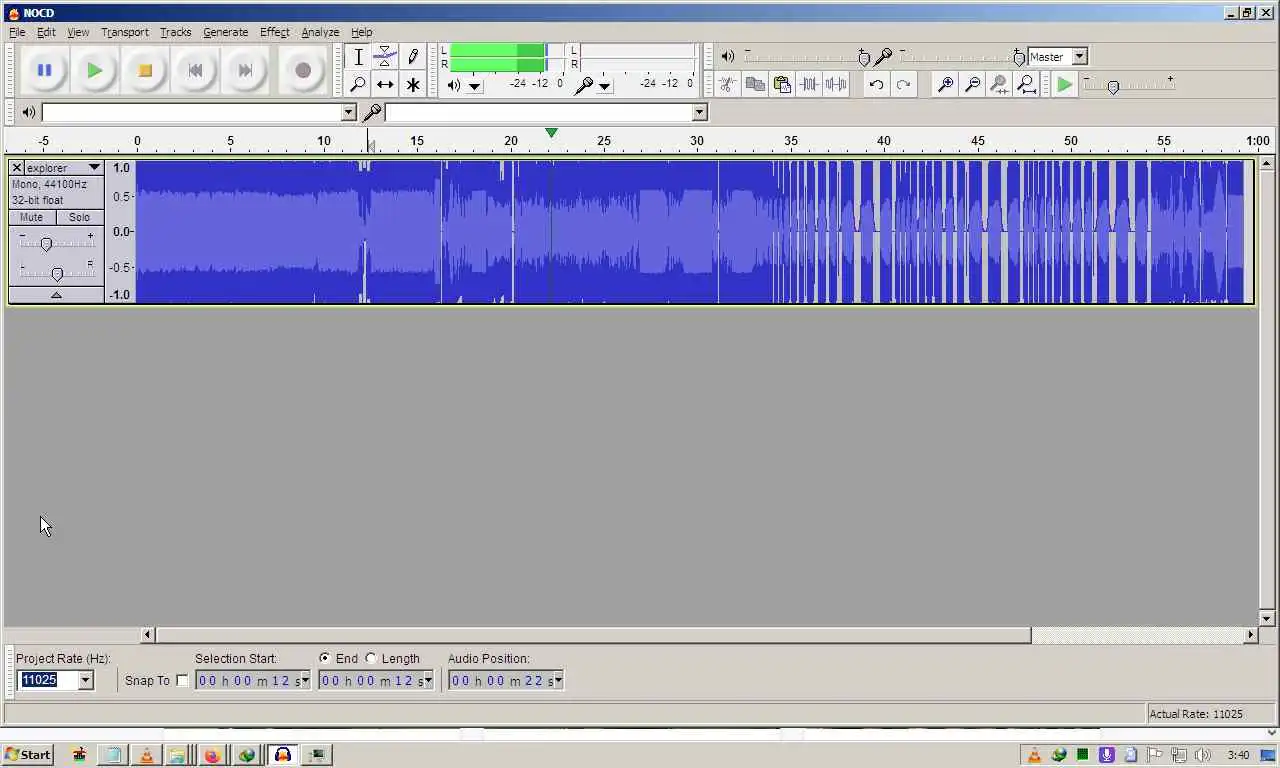Click the green Play-at-speed button
The height and width of the screenshot is (768, 1280).
tap(1065, 85)
